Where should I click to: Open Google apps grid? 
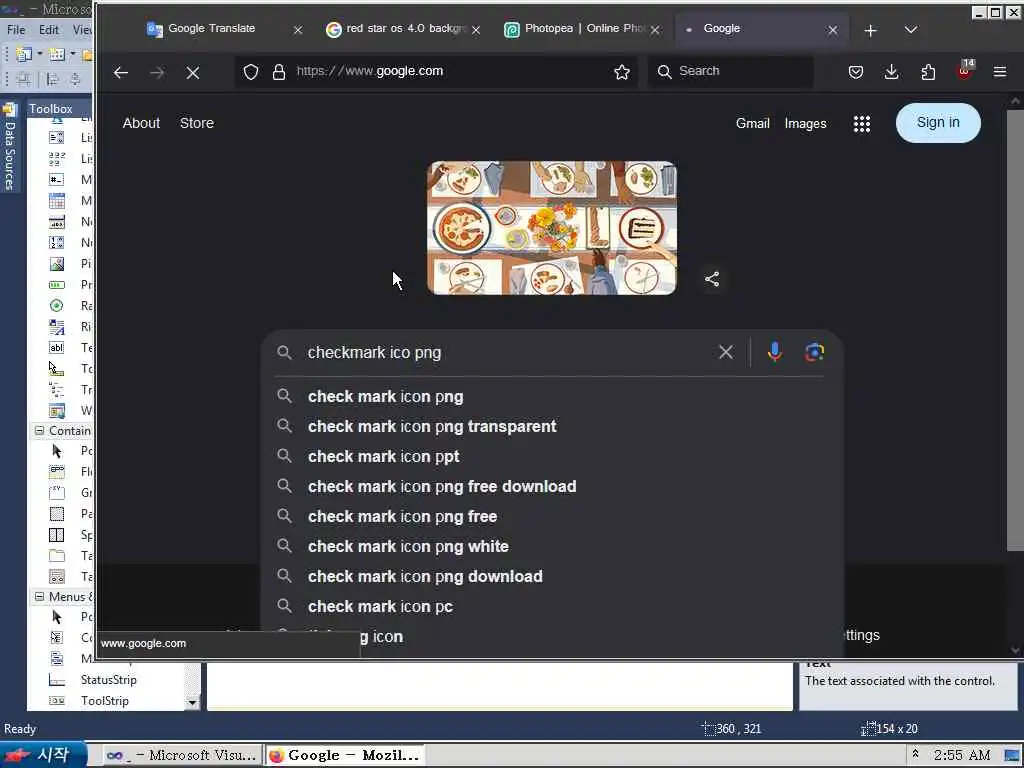point(862,123)
